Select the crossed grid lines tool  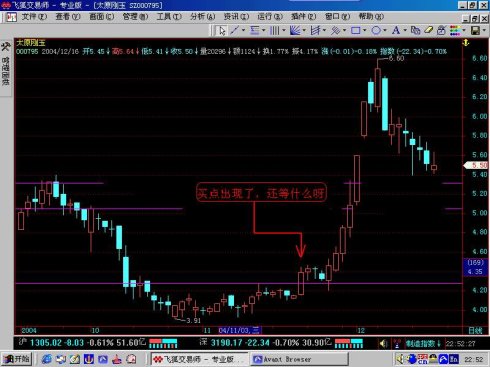335,30
